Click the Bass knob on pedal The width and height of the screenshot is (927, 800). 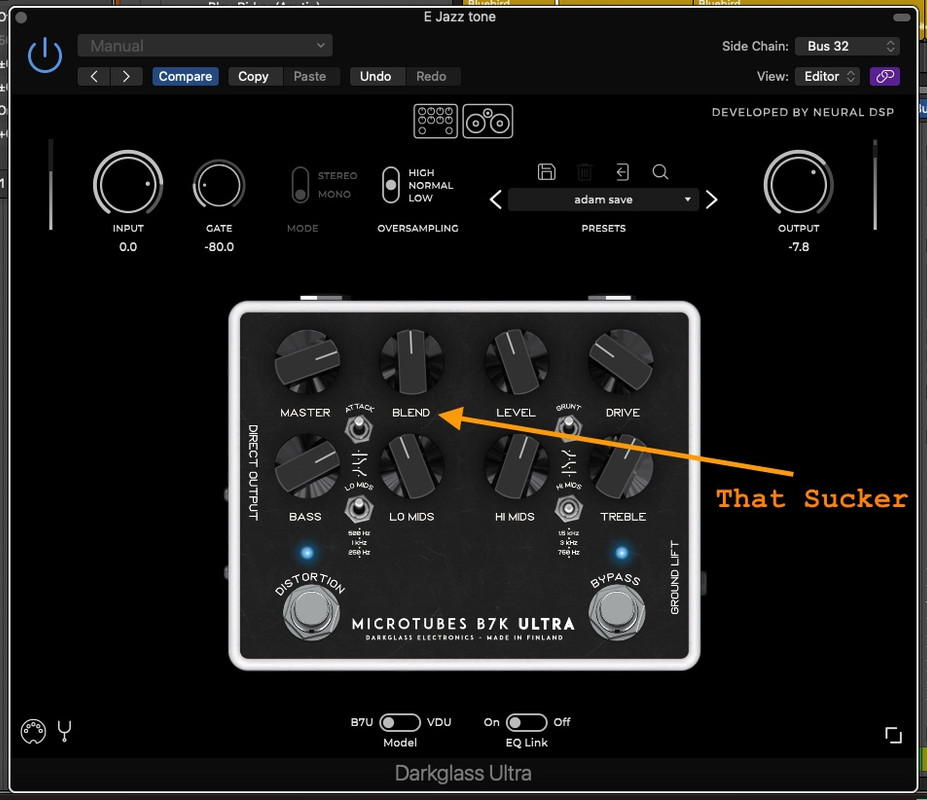[x=307, y=467]
